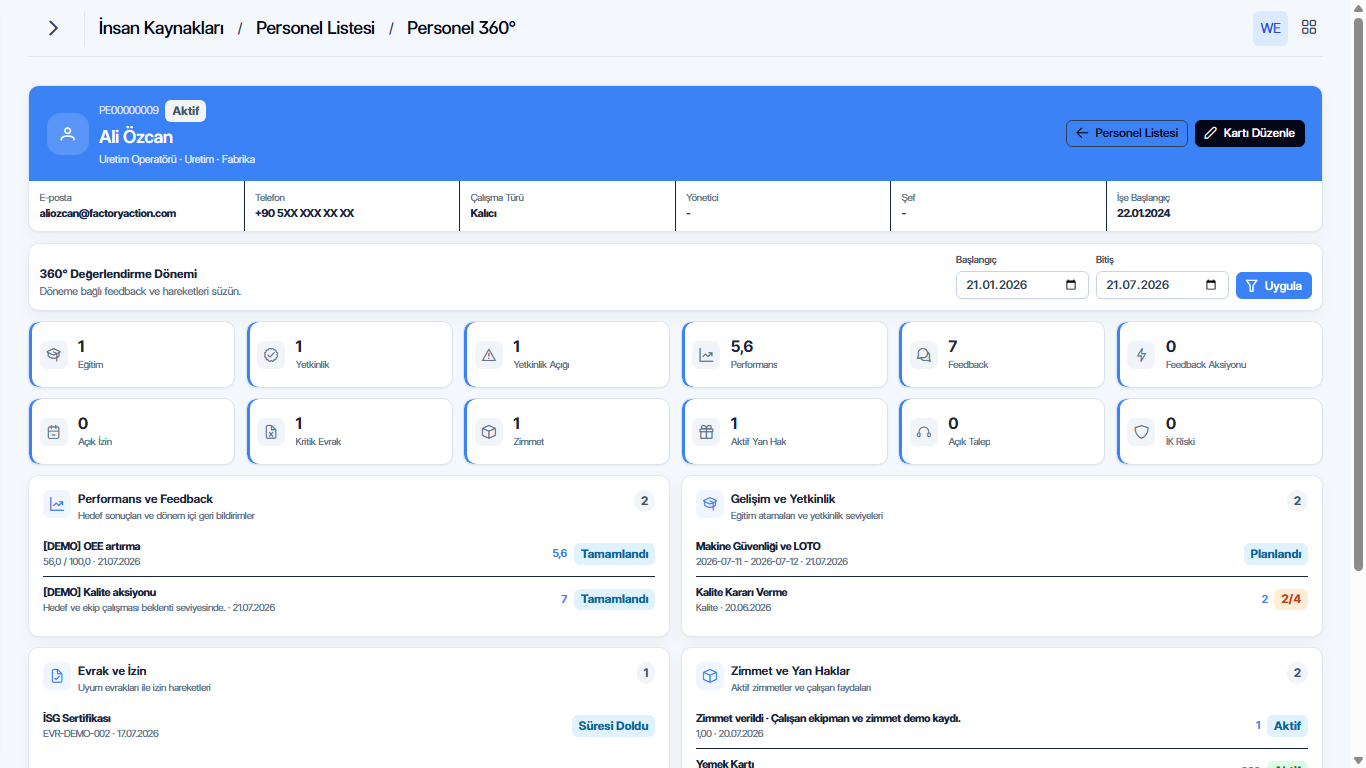Click the İşe Başlangıç date 22.01.2024
Viewport: 1366px width, 768px height.
click(1144, 213)
